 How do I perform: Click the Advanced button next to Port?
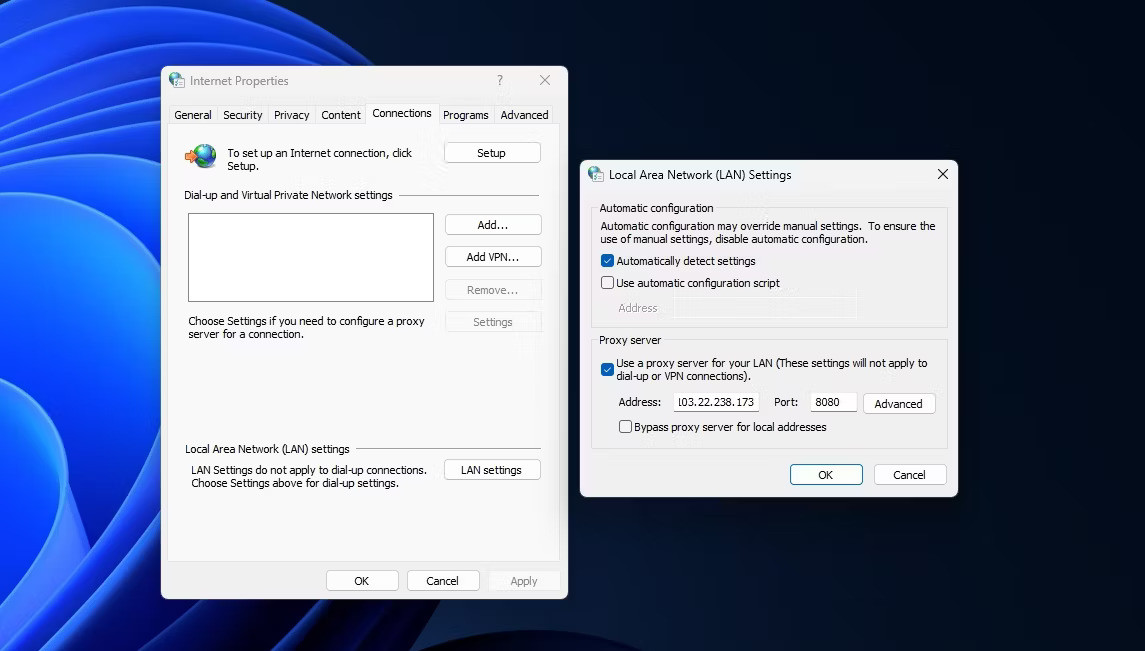coord(898,402)
